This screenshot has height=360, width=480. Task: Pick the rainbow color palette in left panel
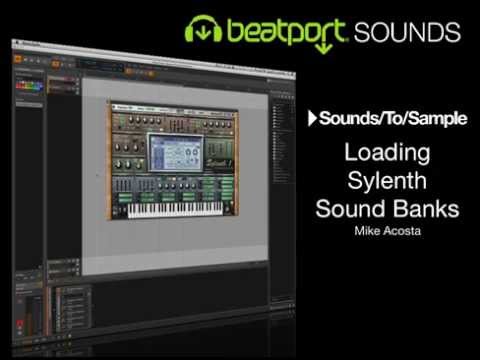[x=30, y=86]
